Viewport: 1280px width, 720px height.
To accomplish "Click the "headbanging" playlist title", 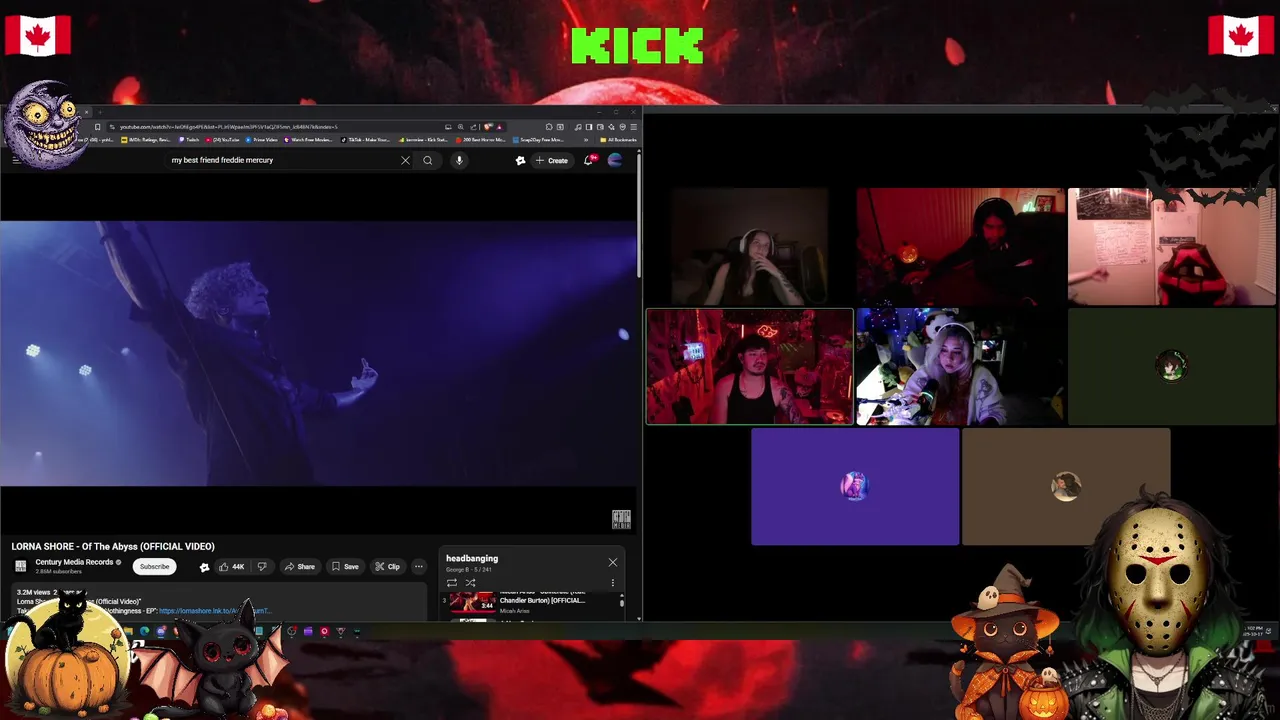I will [472, 558].
